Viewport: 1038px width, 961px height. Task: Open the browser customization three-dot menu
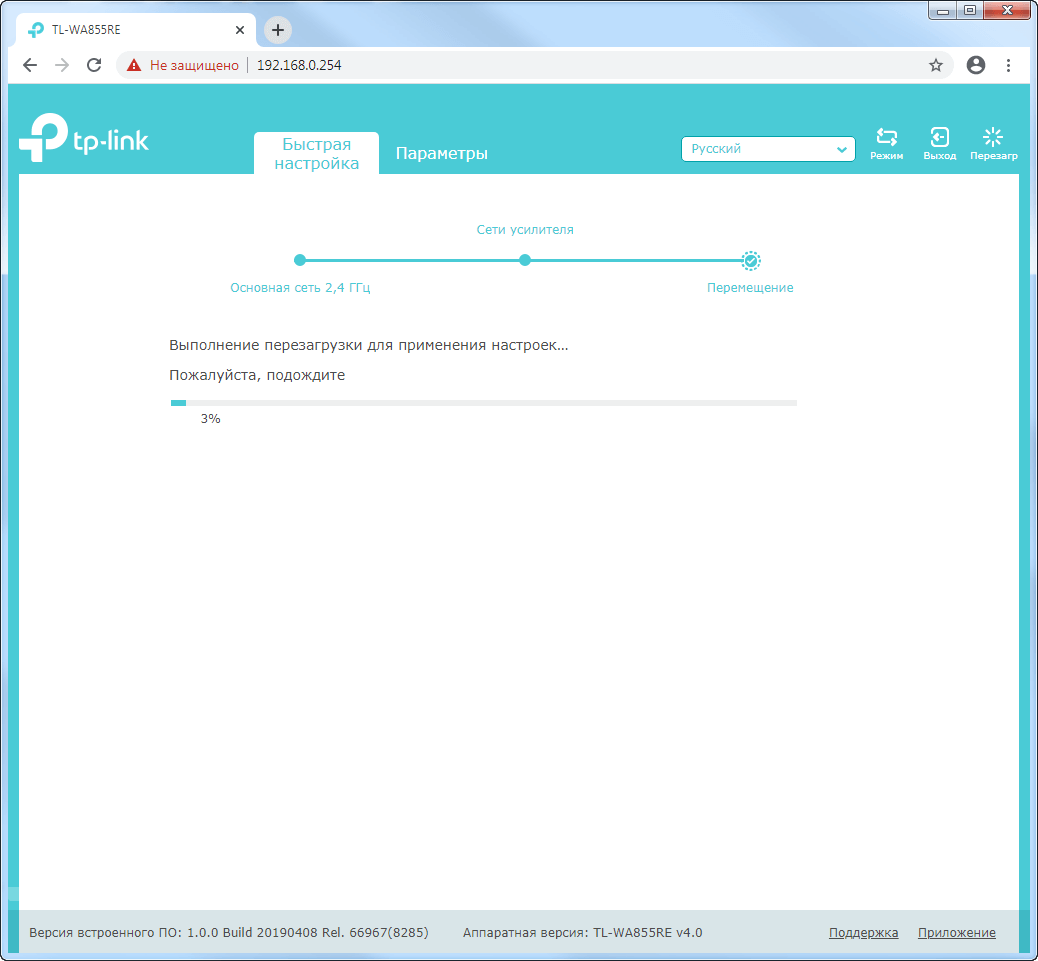point(1008,64)
